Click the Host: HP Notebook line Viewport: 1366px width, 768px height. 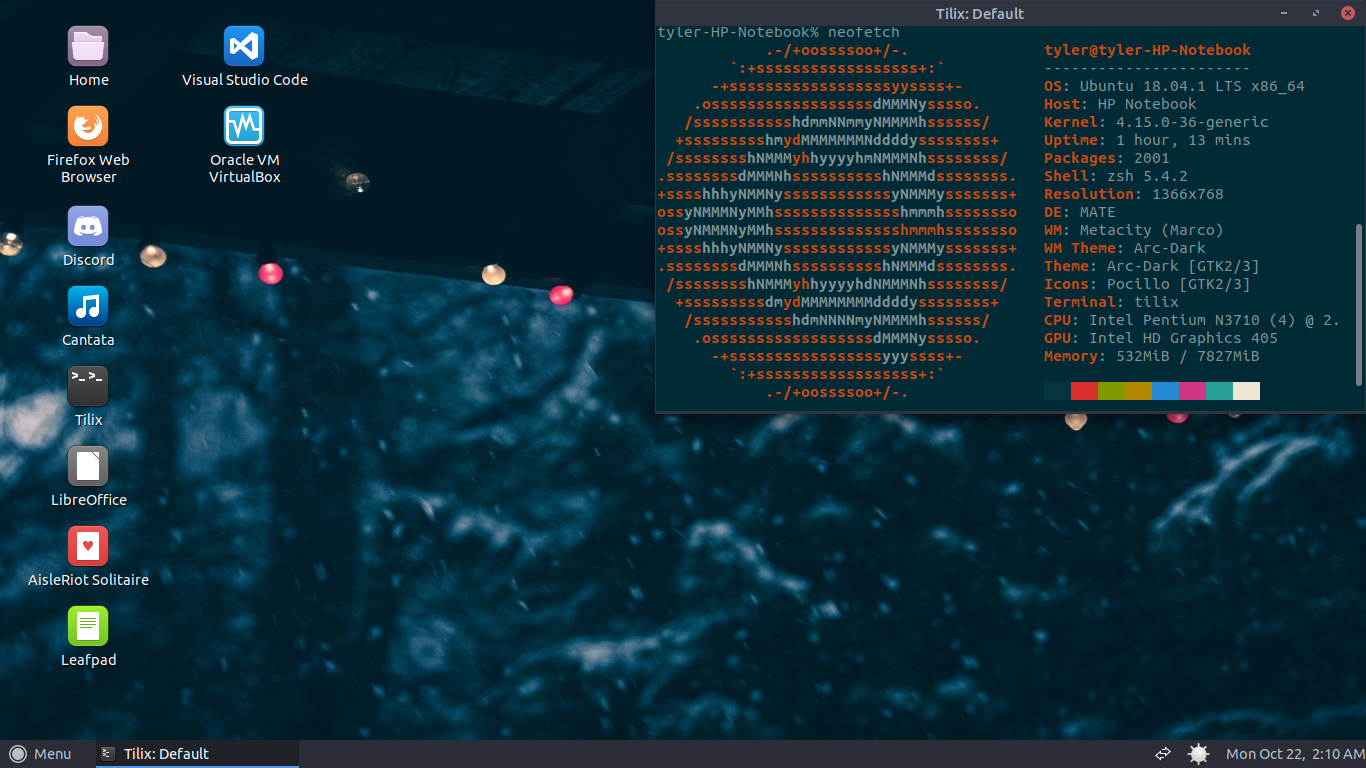1120,104
